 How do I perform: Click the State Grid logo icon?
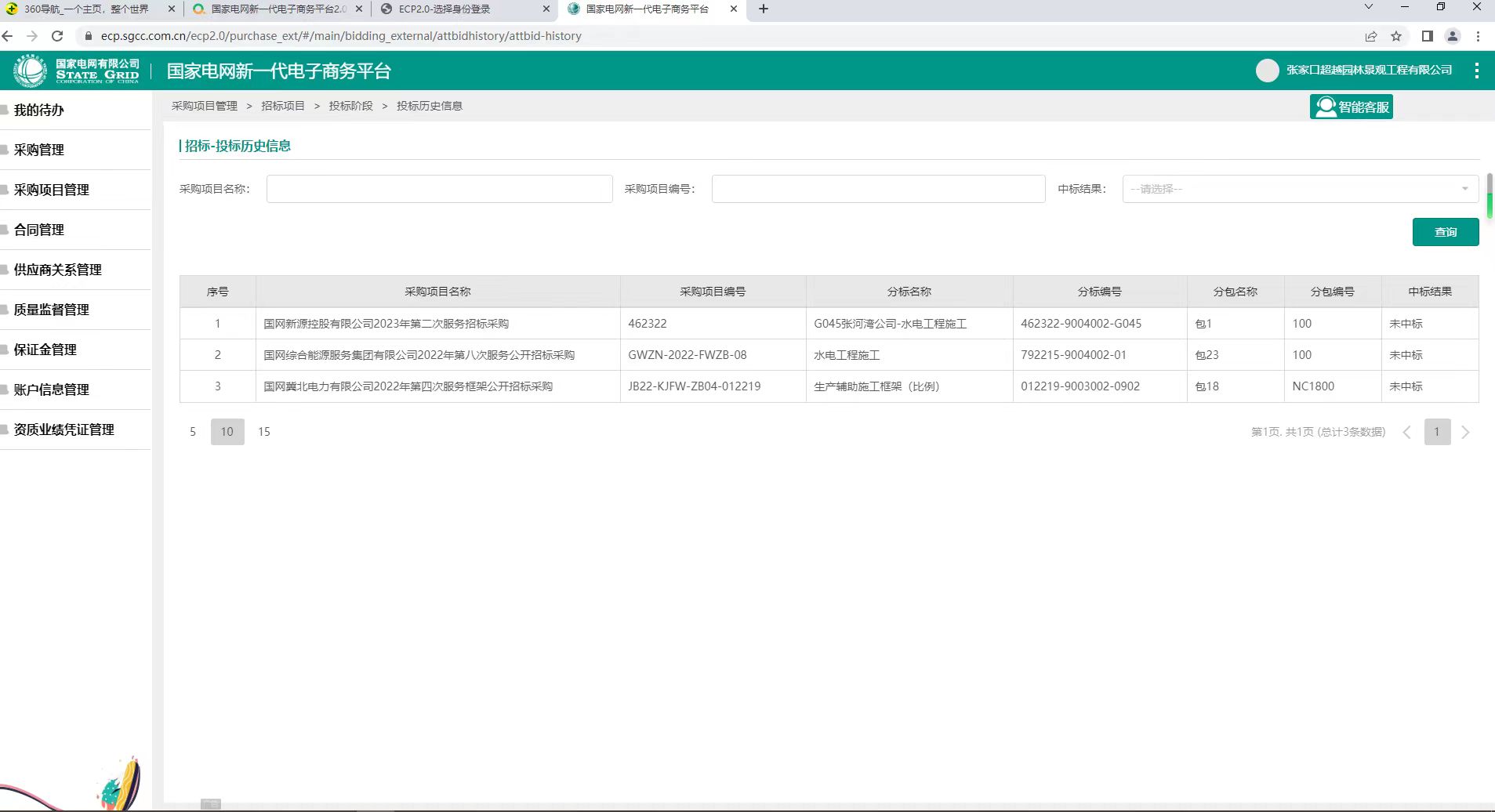31,71
